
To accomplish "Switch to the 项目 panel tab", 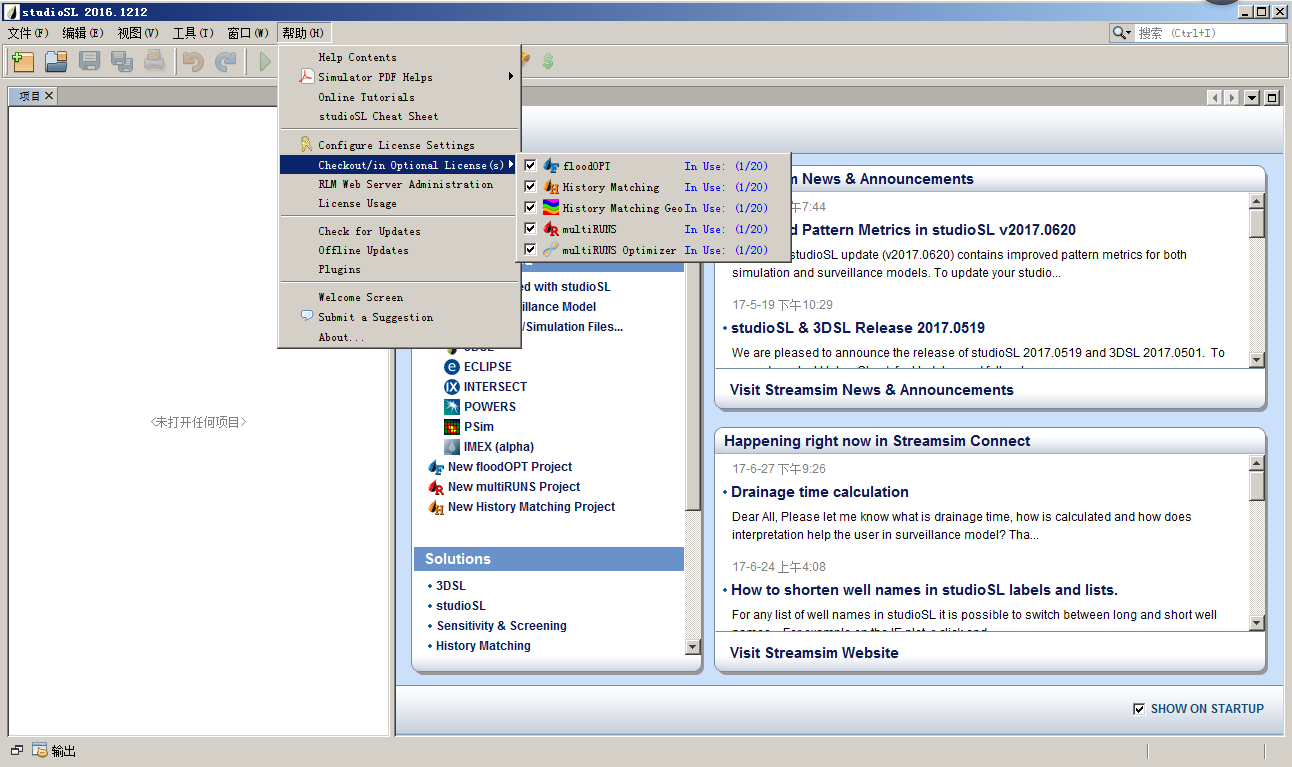I will pyautogui.click(x=30, y=96).
